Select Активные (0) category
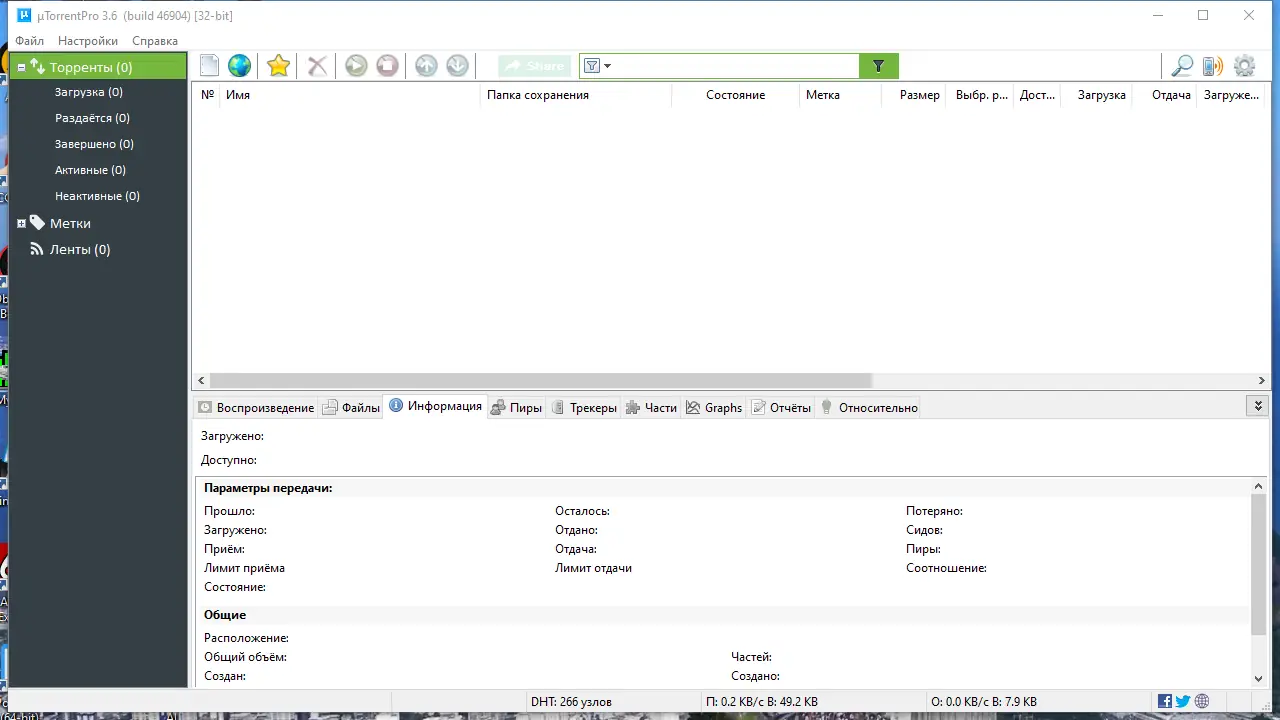Viewport: 1280px width, 720px height. point(90,170)
